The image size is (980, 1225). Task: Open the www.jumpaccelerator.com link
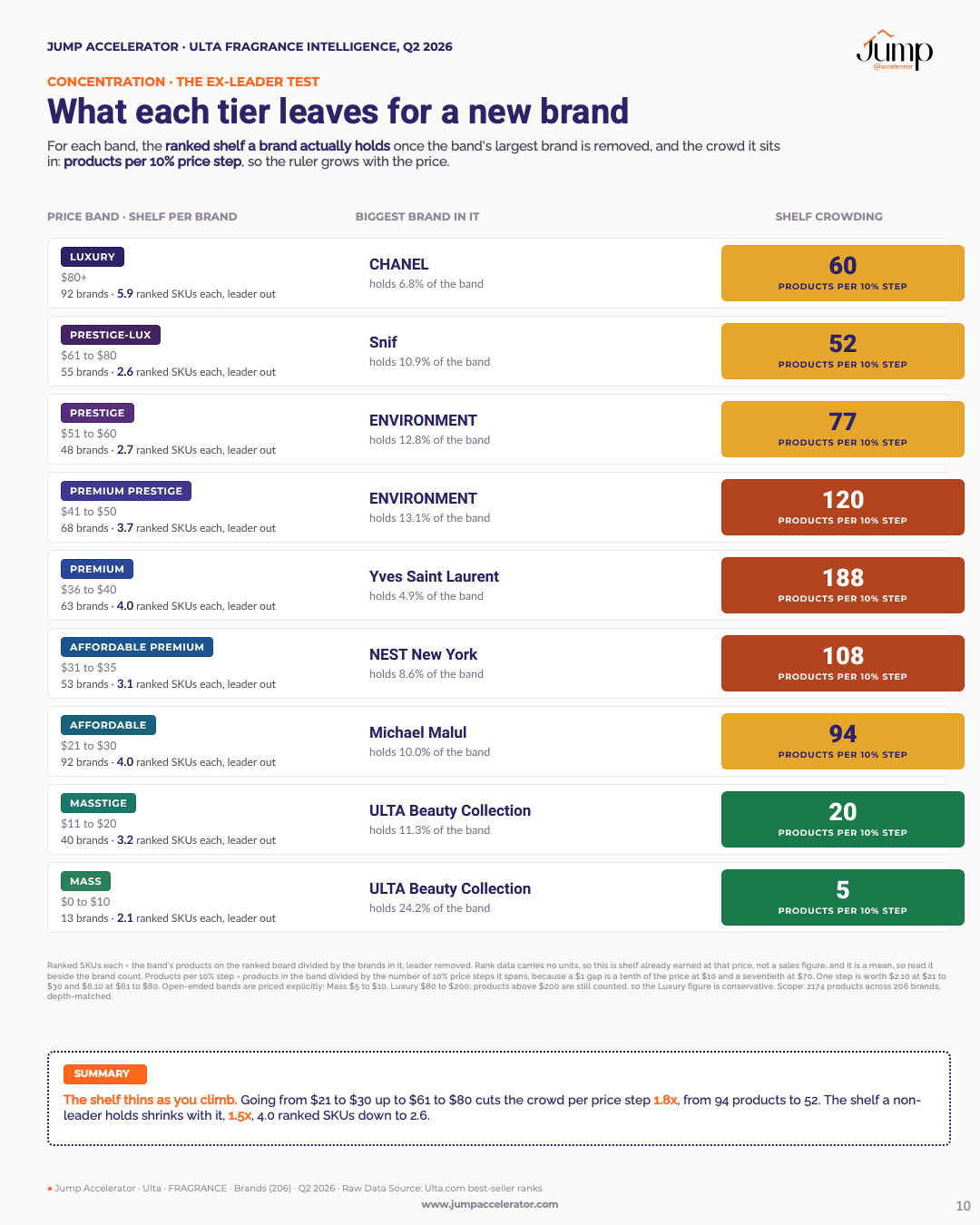pyautogui.click(x=490, y=1204)
